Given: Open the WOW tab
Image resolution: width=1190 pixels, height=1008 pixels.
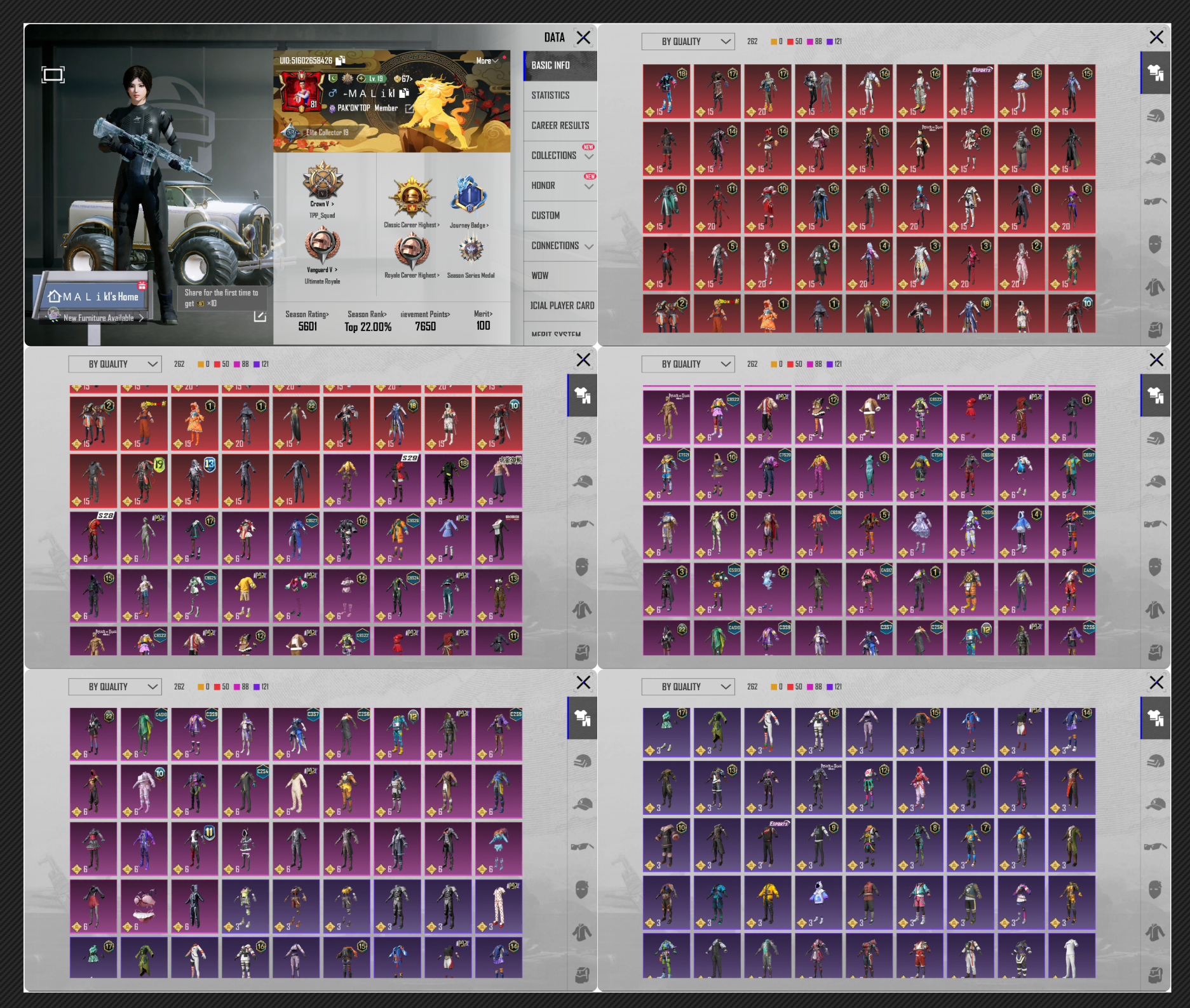Looking at the screenshot, I should (560, 275).
